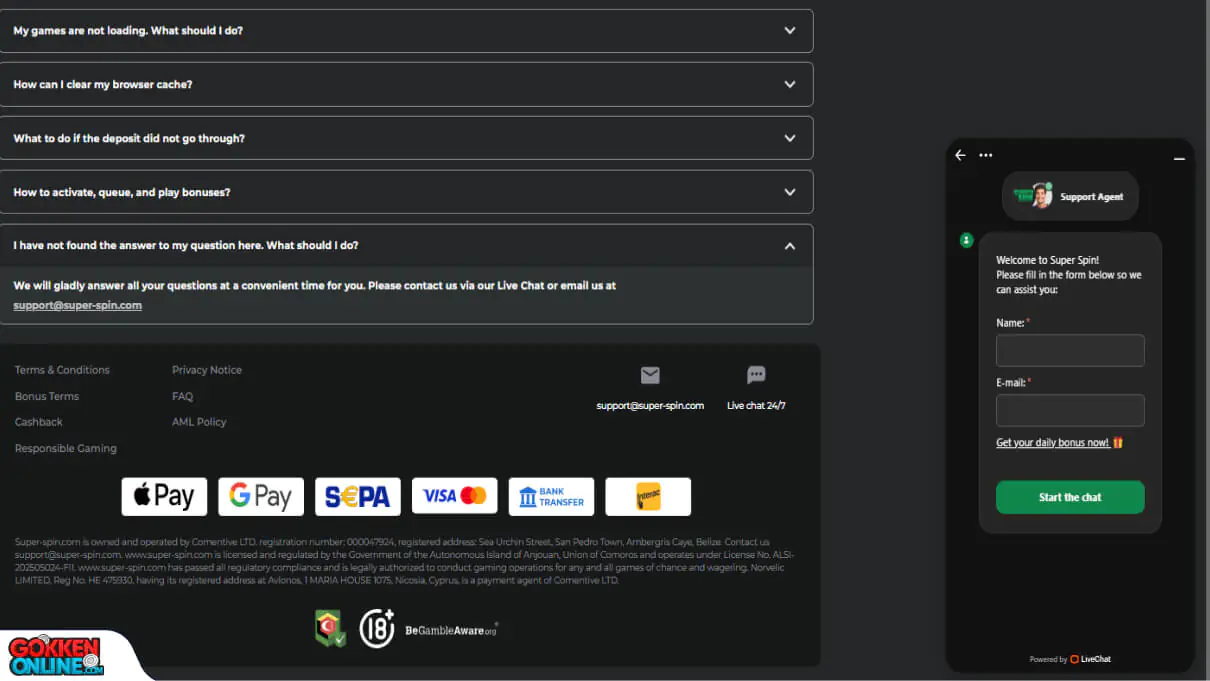1210x681 pixels.
Task: Open the AML Policy footer link
Action: coord(199,422)
